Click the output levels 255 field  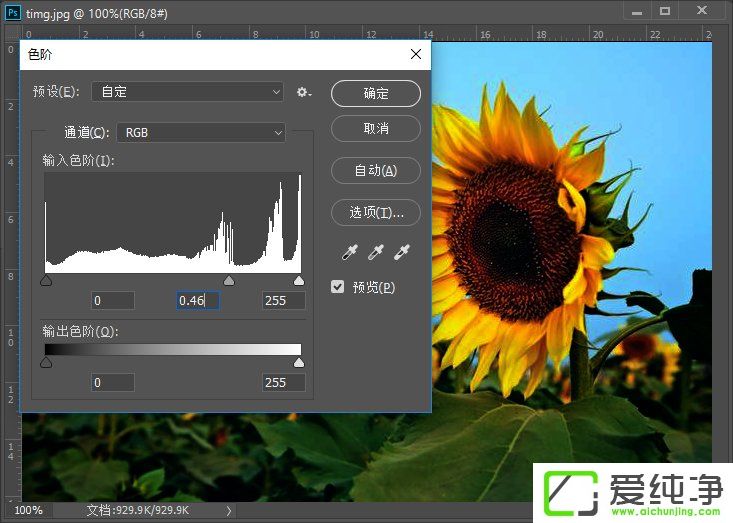pyautogui.click(x=283, y=382)
